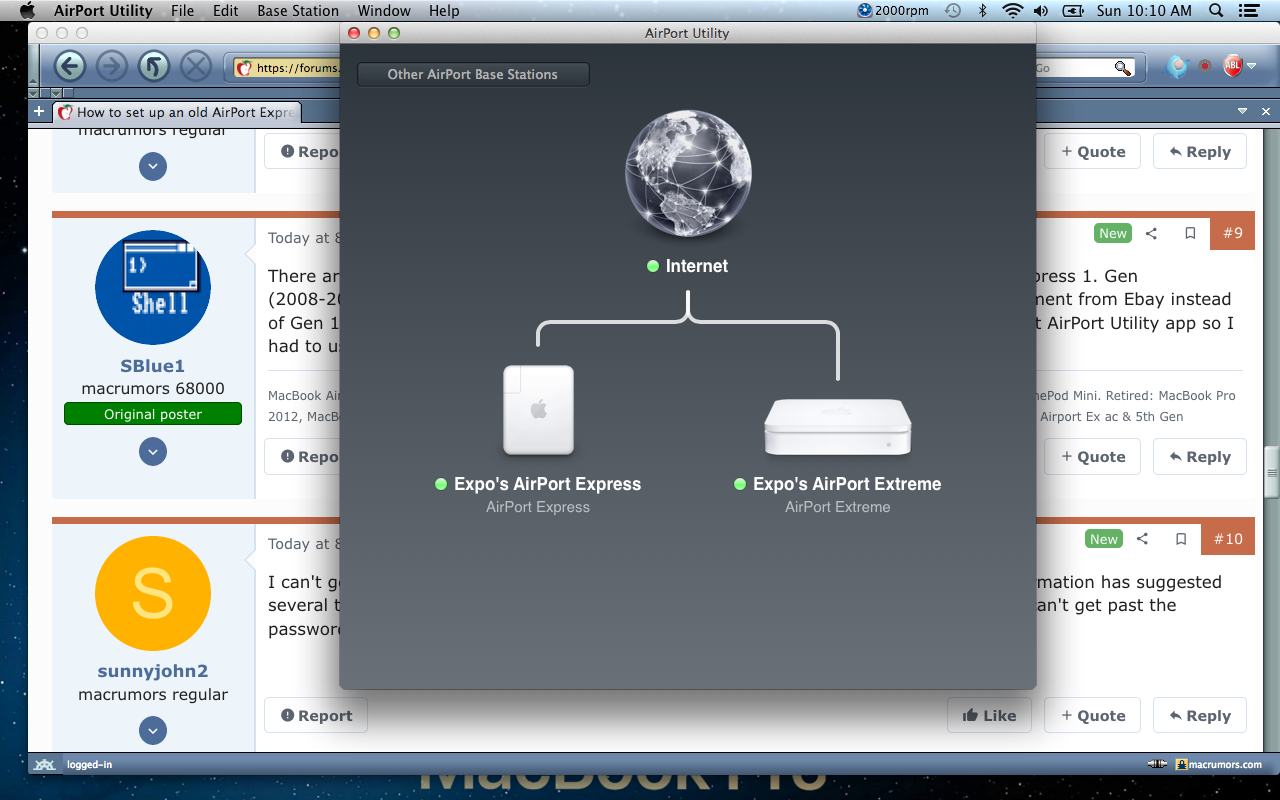
Task: Click the Bluetooth menu bar icon
Action: (982, 11)
